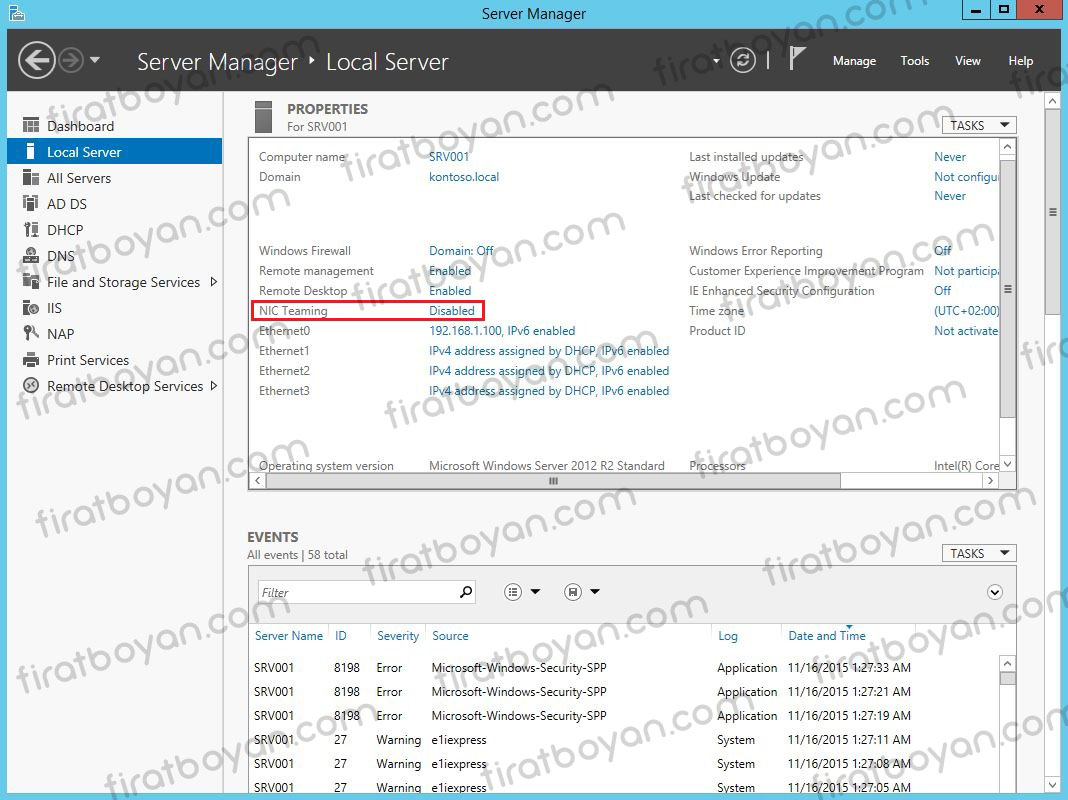This screenshot has height=800, width=1068.
Task: Click the Time zone UTC+02:00 link
Action: click(x=966, y=310)
